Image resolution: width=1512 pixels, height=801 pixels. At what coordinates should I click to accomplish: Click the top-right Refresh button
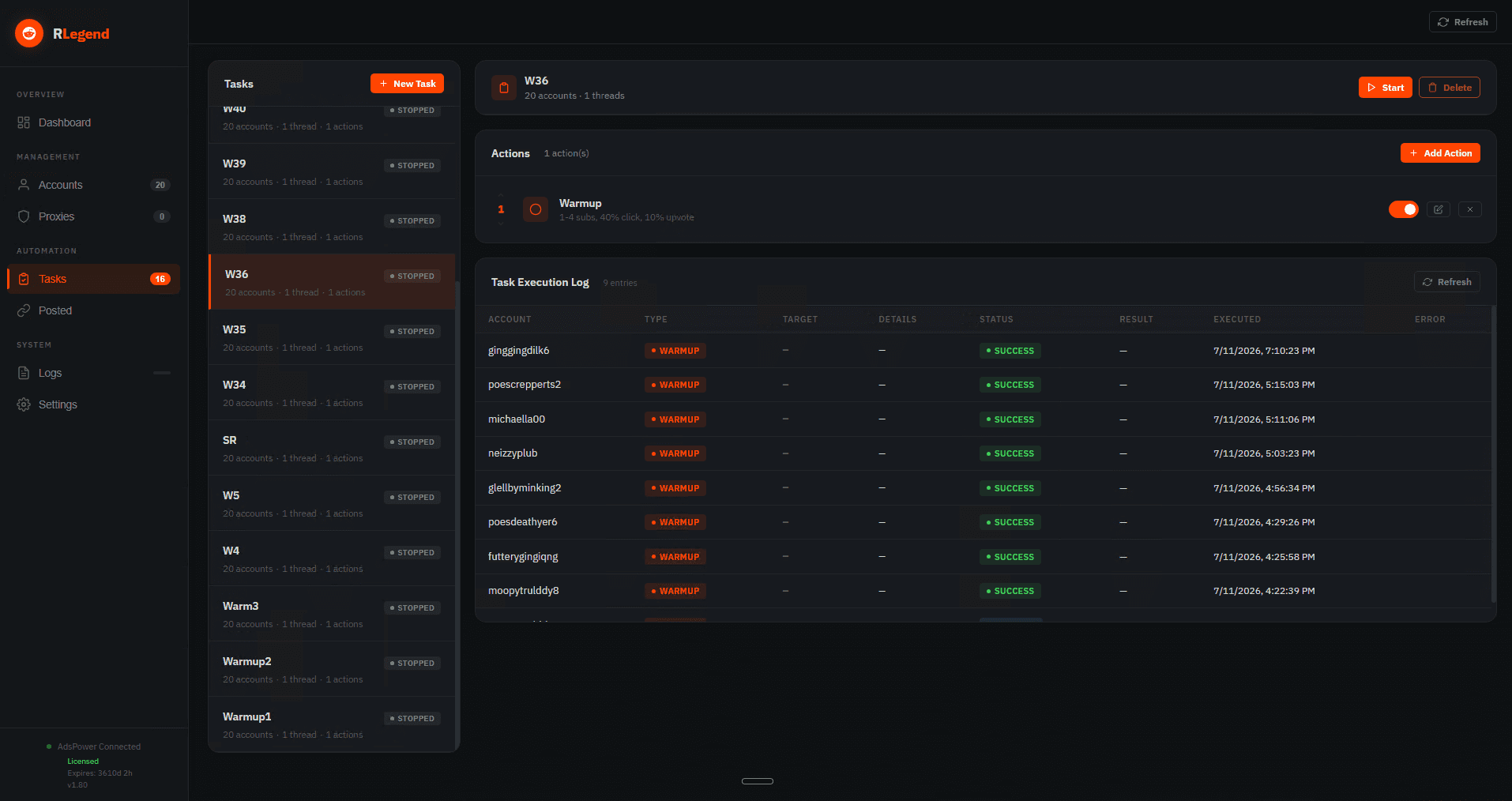click(x=1462, y=22)
